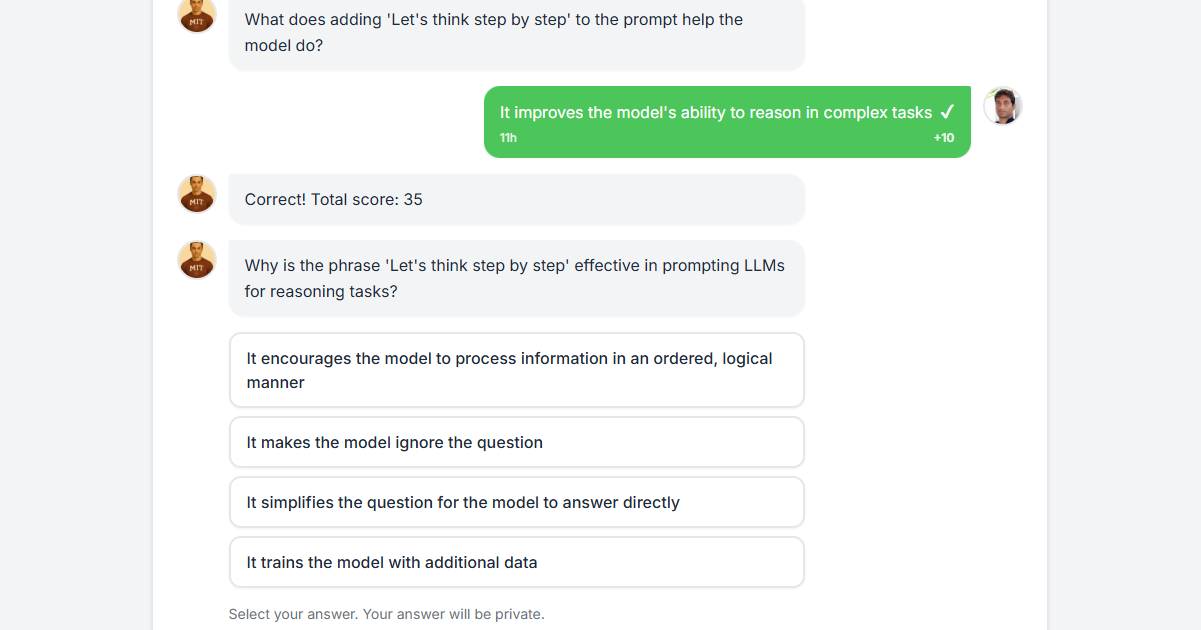
Task: Click the '+10' points badge
Action: (944, 138)
